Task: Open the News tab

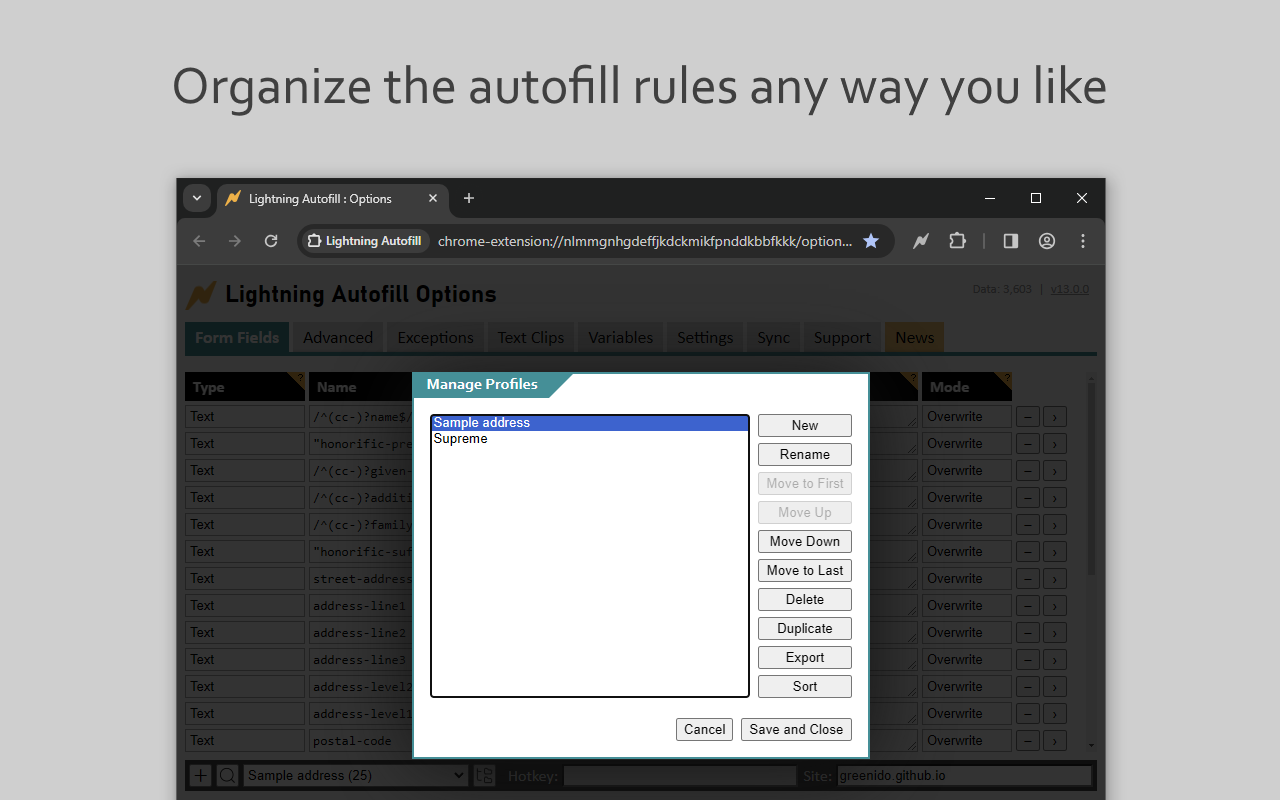Action: (914, 337)
